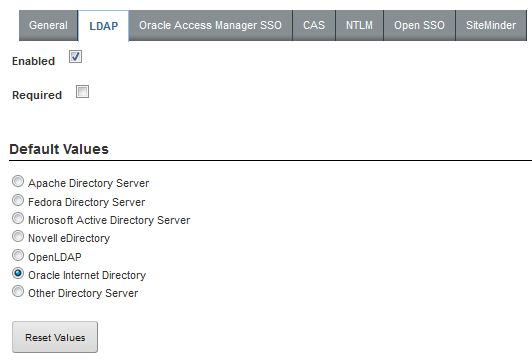Choose the OpenLDAP radio option
Image resolution: width=532 pixels, height=360 pixels.
click(x=18, y=255)
